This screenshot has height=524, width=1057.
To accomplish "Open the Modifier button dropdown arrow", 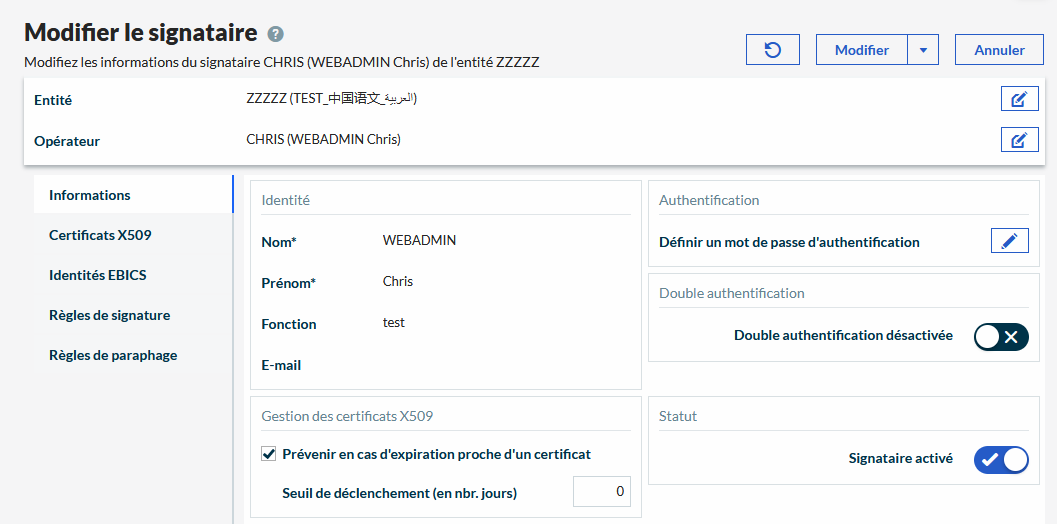I will [923, 50].
